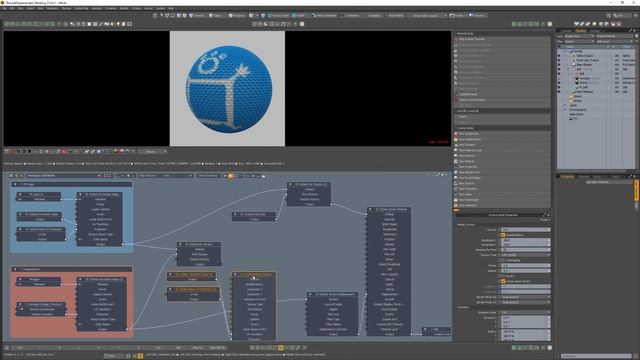The image size is (640, 360).
Task: Open gear icon below the texture properties panel
Action: pyautogui.click(x=550, y=348)
